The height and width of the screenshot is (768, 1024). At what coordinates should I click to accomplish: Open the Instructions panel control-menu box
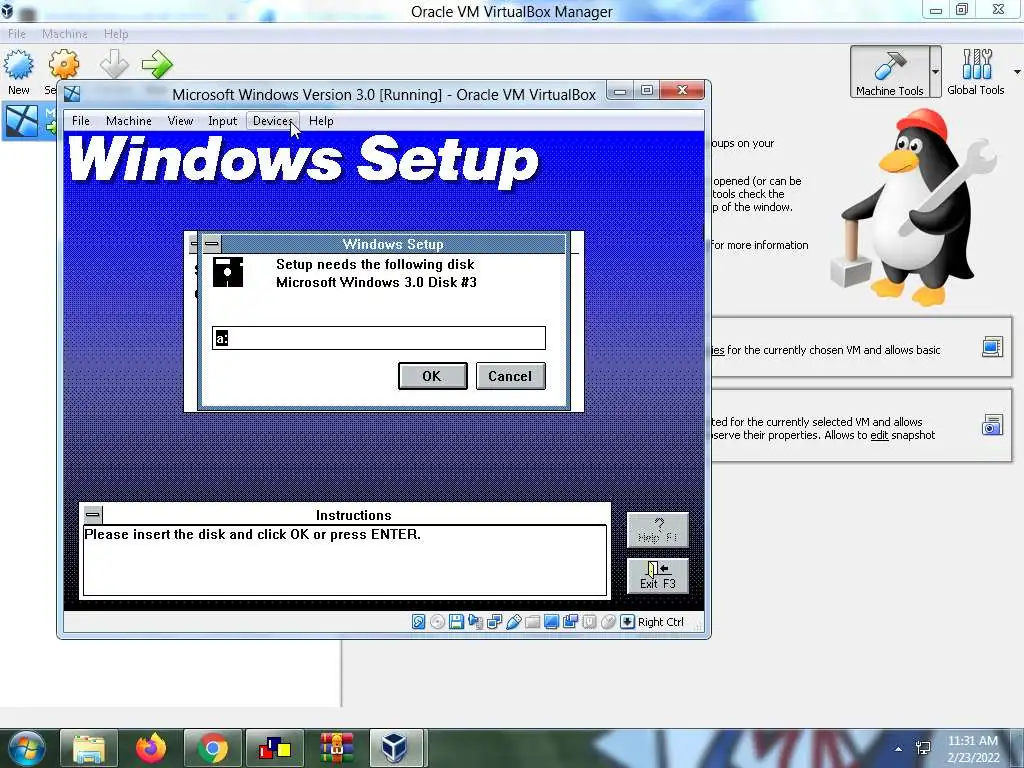(x=93, y=515)
